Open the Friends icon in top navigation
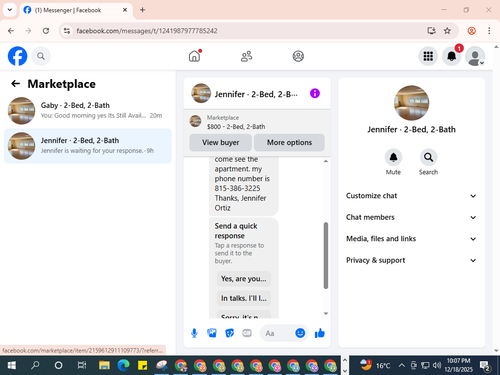500x375 pixels. point(246,56)
